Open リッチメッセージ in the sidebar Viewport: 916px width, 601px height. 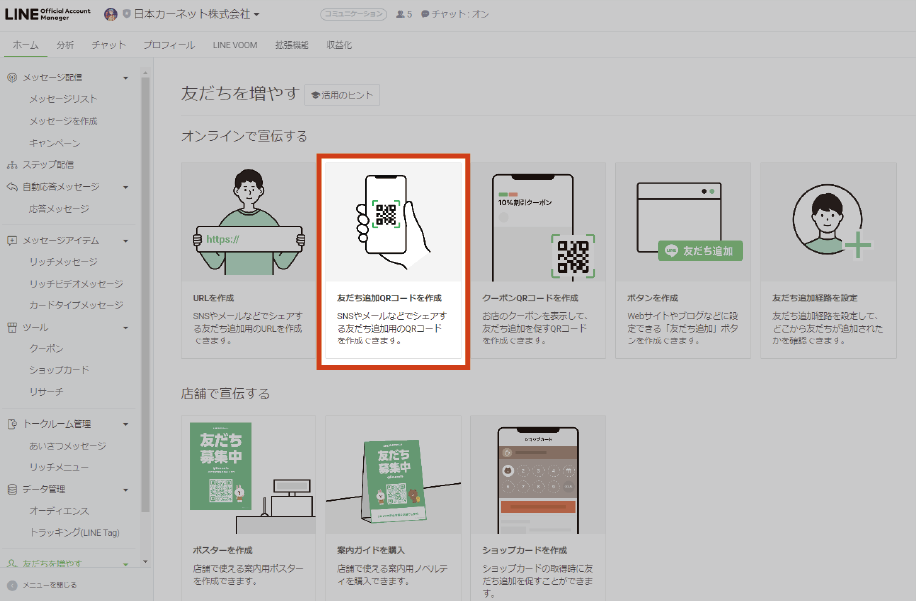63,262
